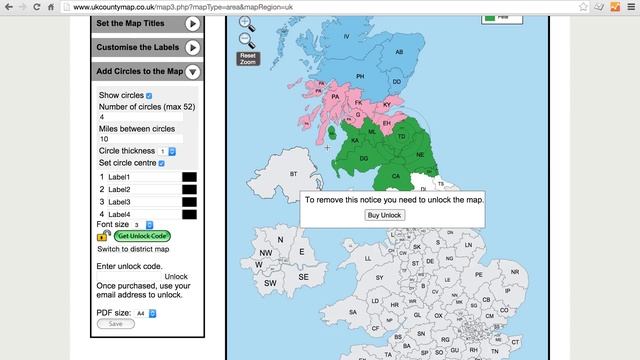Select the SE region of the inset map
This screenshot has height=360, width=640.
303,277
